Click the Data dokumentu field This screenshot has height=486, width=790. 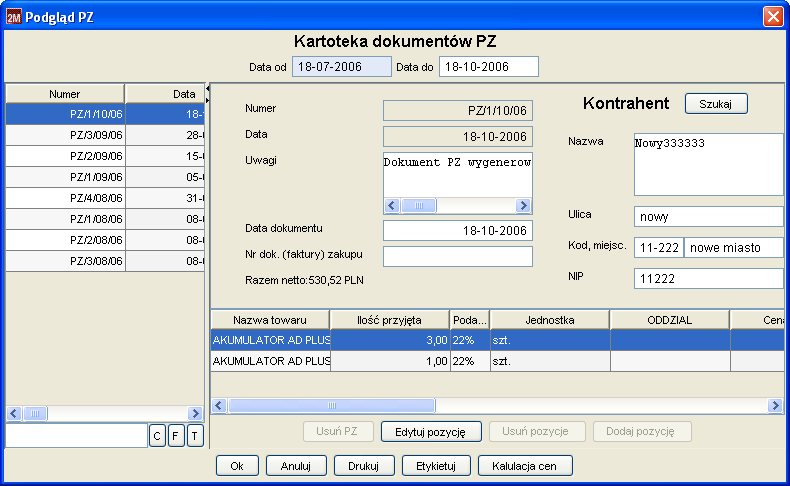[457, 231]
